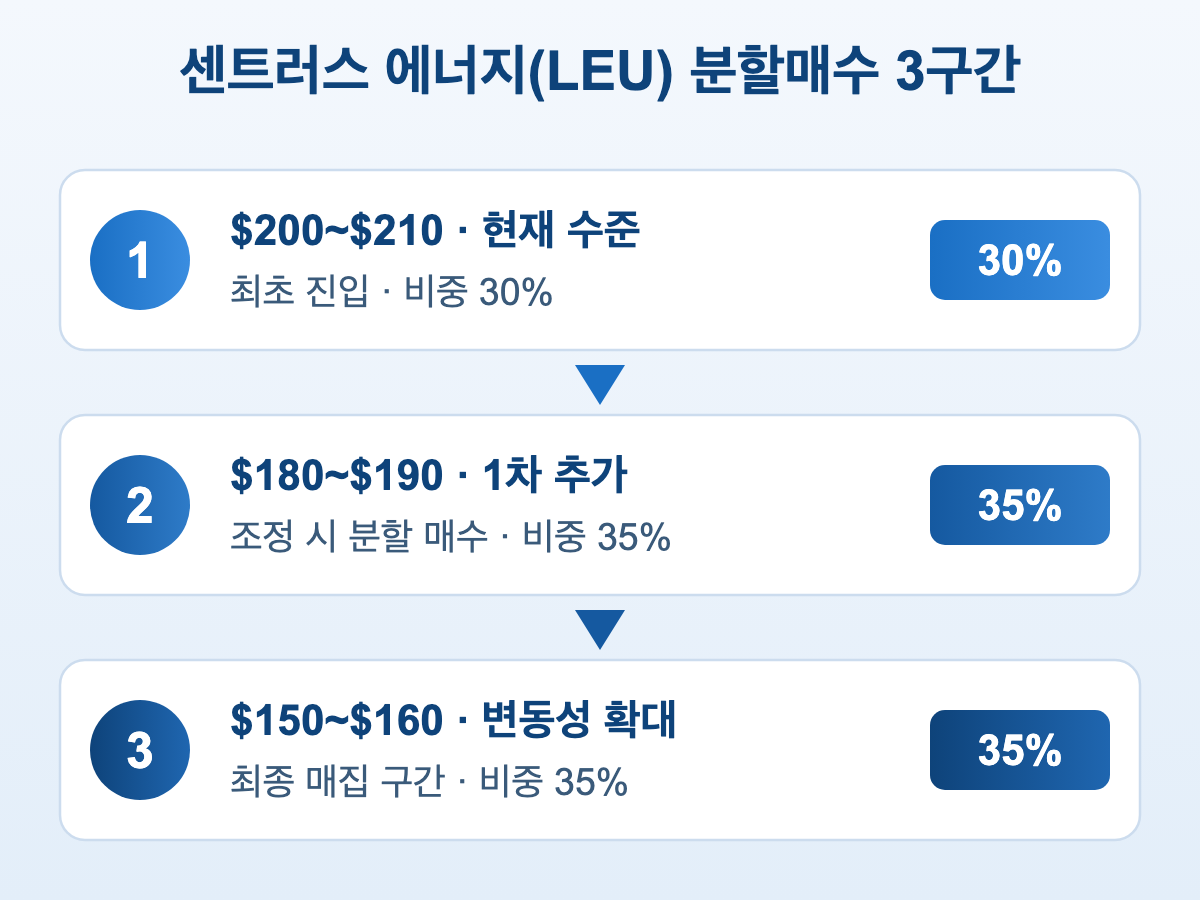Image resolution: width=1200 pixels, height=900 pixels.
Task: Click the subtitle 최종 매집 구간 · 비중 35%
Action: [429, 783]
